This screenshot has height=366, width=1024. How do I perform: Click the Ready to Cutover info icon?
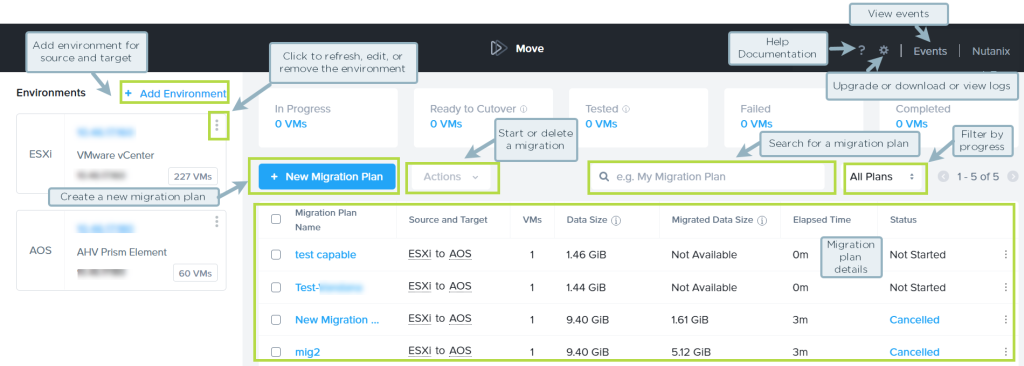point(524,109)
